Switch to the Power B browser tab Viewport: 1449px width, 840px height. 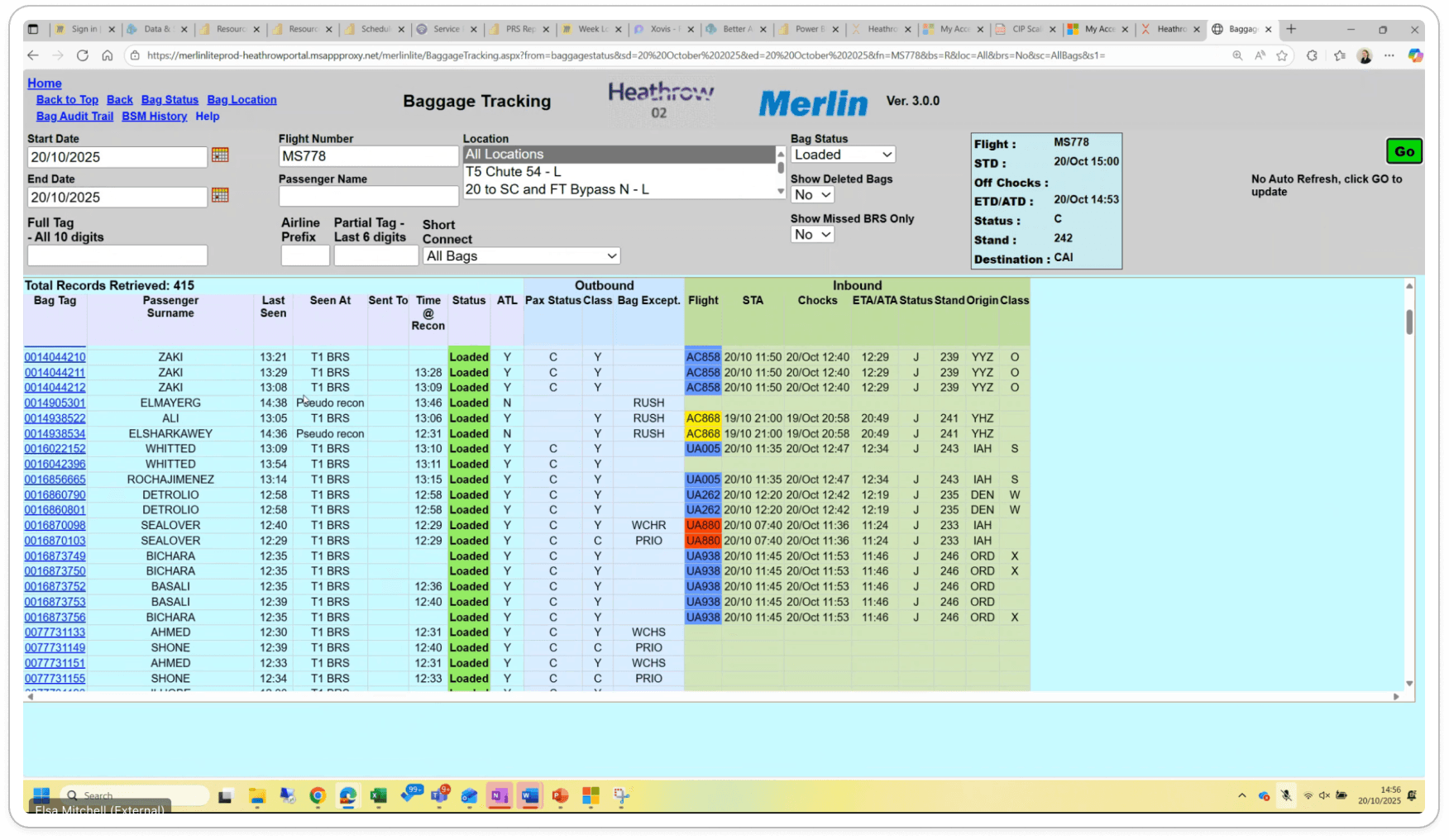point(806,29)
